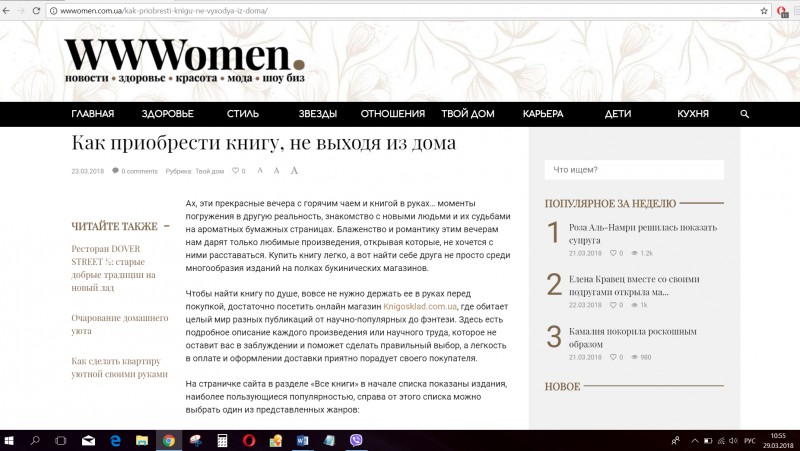800x451 pixels.
Task: Collapse the ЧИТАЙТЕ ТАКЖЕ section with the dash
Action: tap(167, 226)
